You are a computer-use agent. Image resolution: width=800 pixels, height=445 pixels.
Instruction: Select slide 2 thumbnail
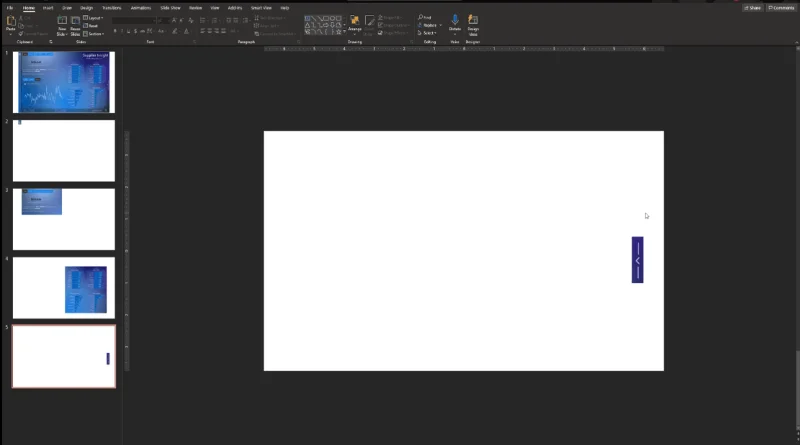click(64, 151)
